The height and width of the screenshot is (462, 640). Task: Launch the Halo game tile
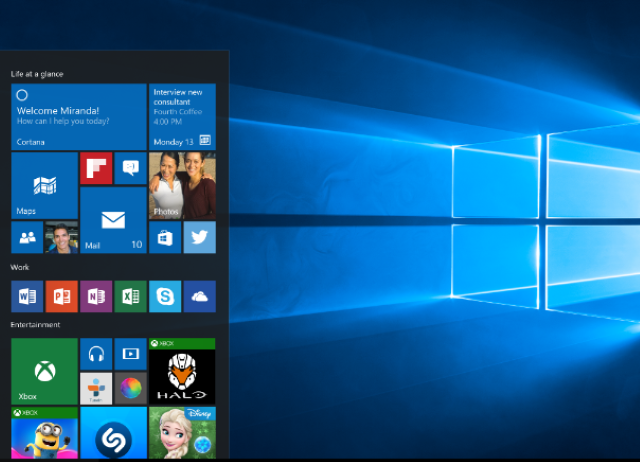[182, 371]
